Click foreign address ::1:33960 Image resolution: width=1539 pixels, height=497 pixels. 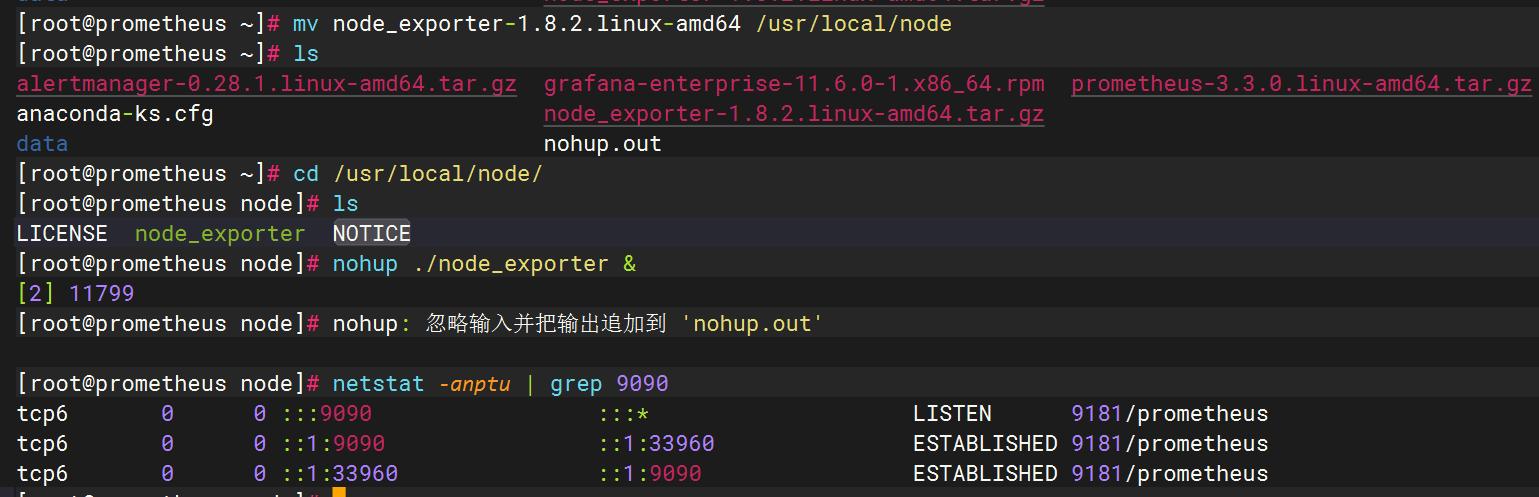click(657, 444)
